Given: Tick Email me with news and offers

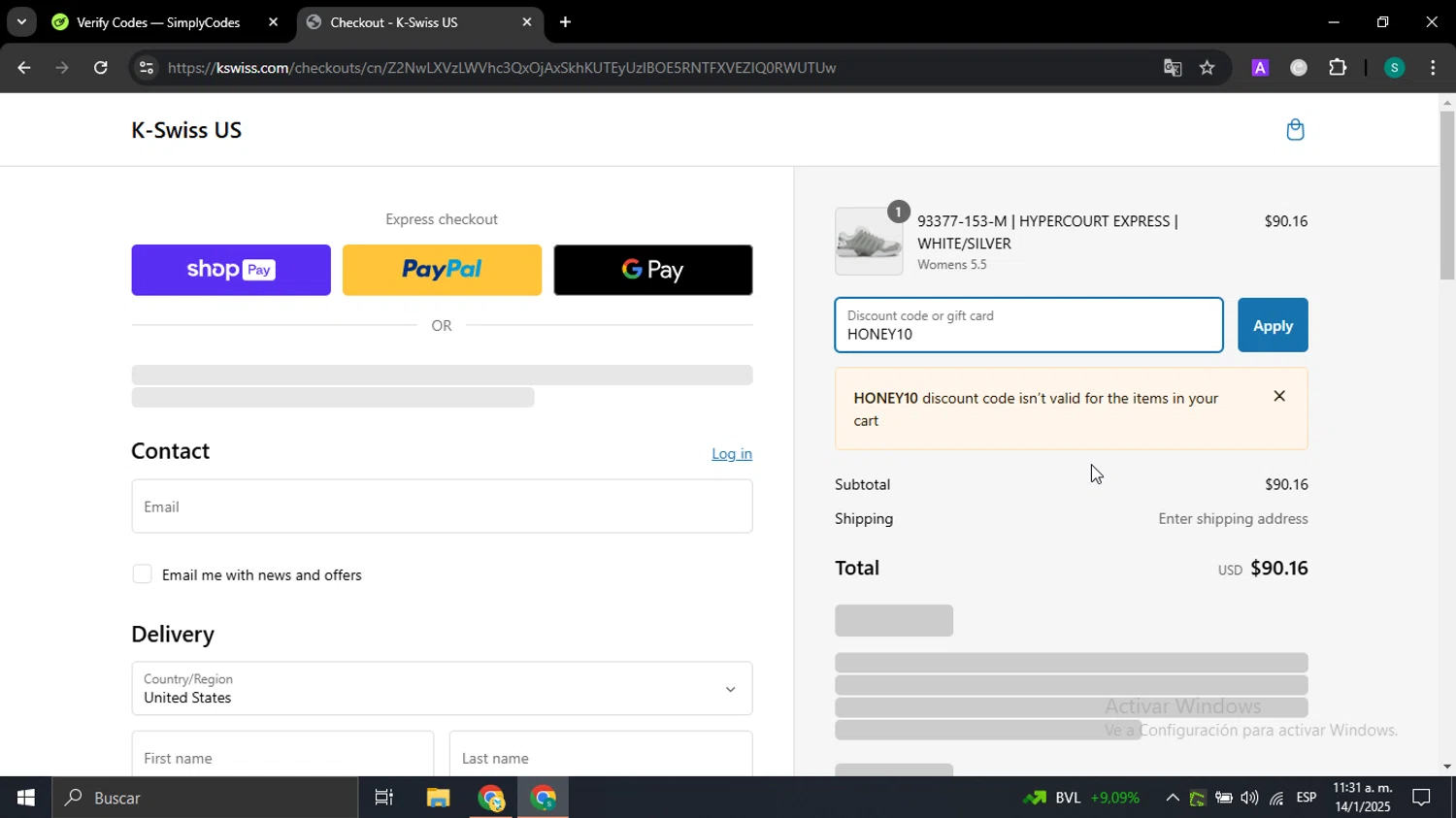Looking at the screenshot, I should 142,574.
